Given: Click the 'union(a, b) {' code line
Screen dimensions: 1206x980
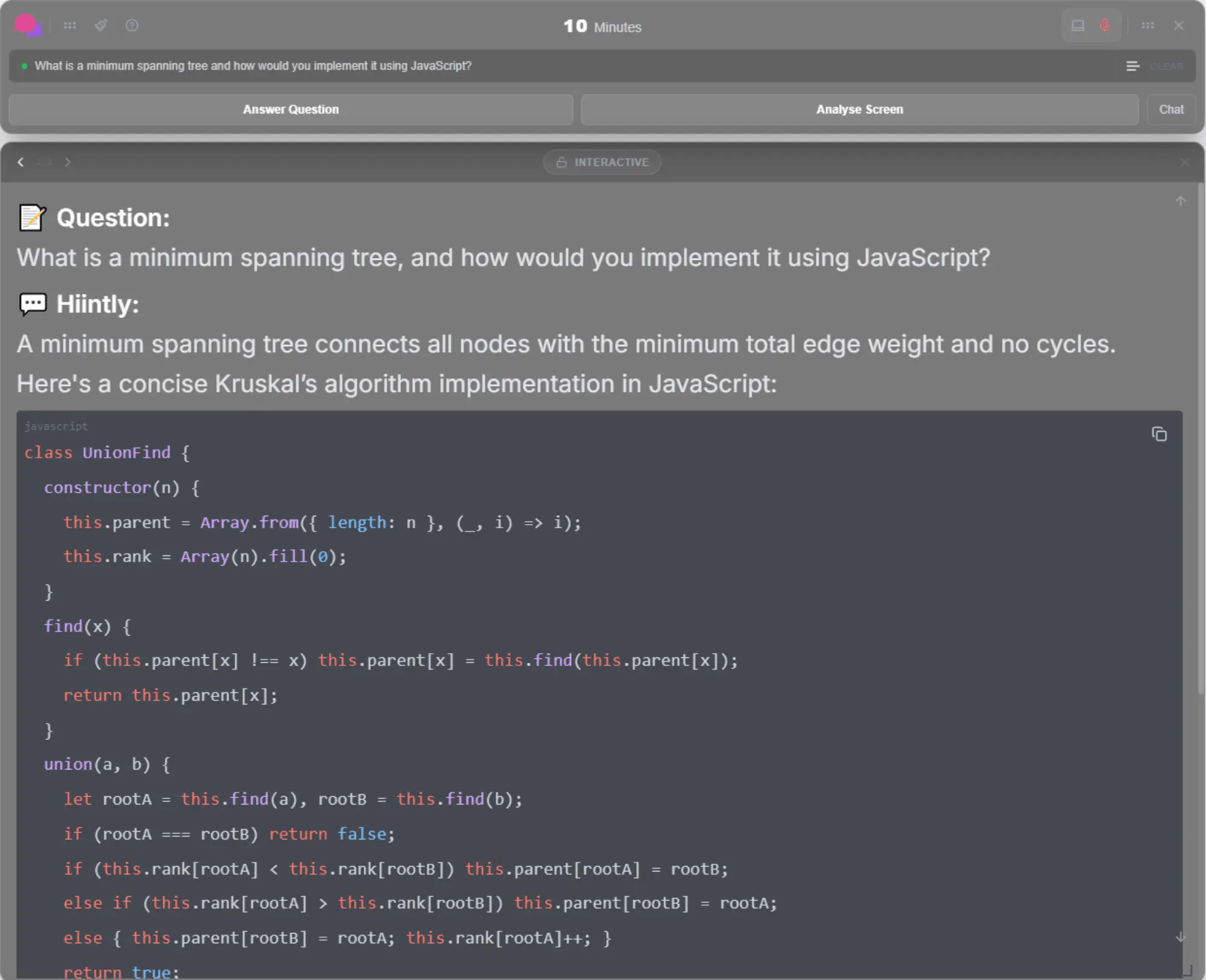Looking at the screenshot, I should pyautogui.click(x=107, y=764).
